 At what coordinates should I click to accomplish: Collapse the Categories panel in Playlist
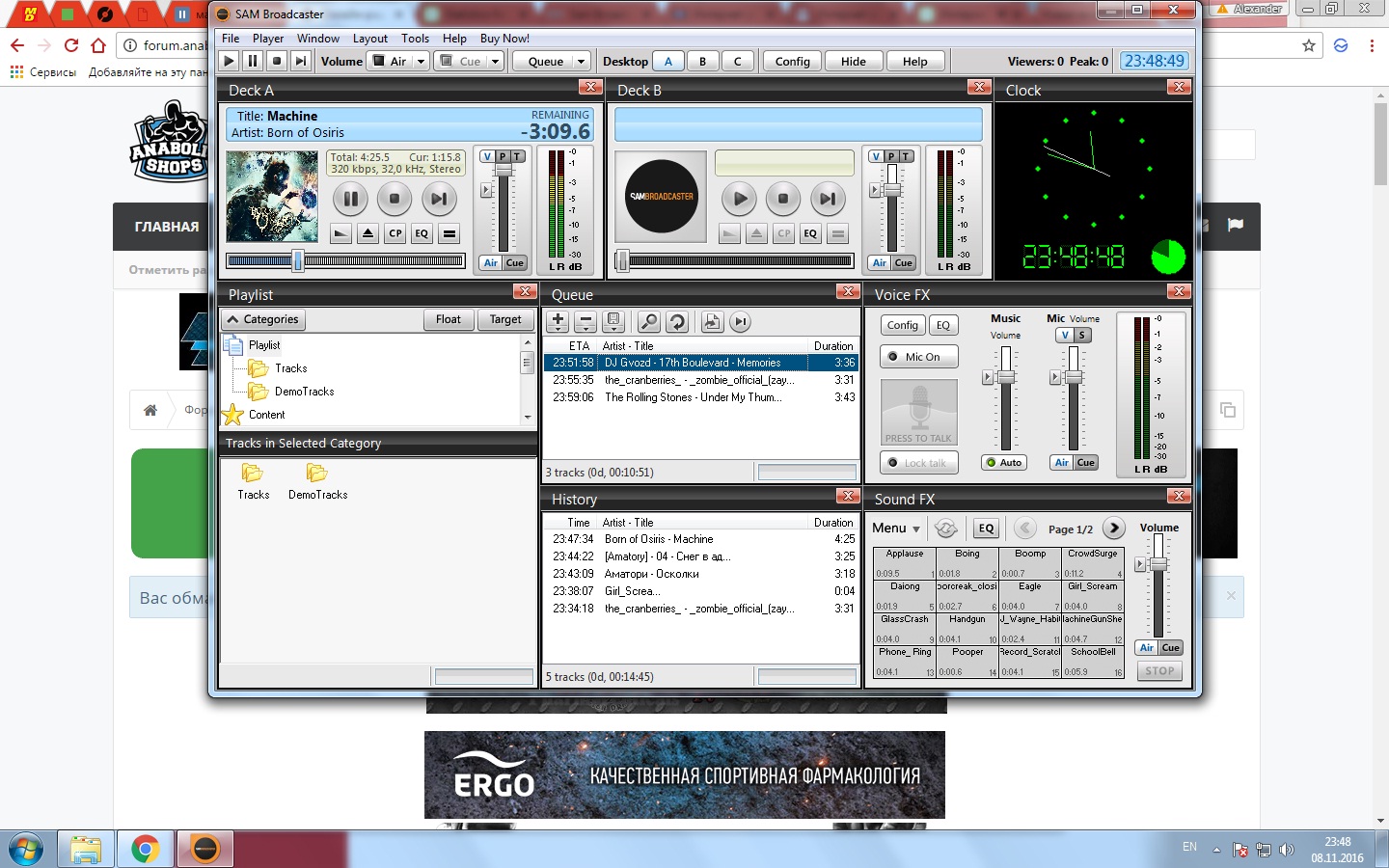(263, 319)
